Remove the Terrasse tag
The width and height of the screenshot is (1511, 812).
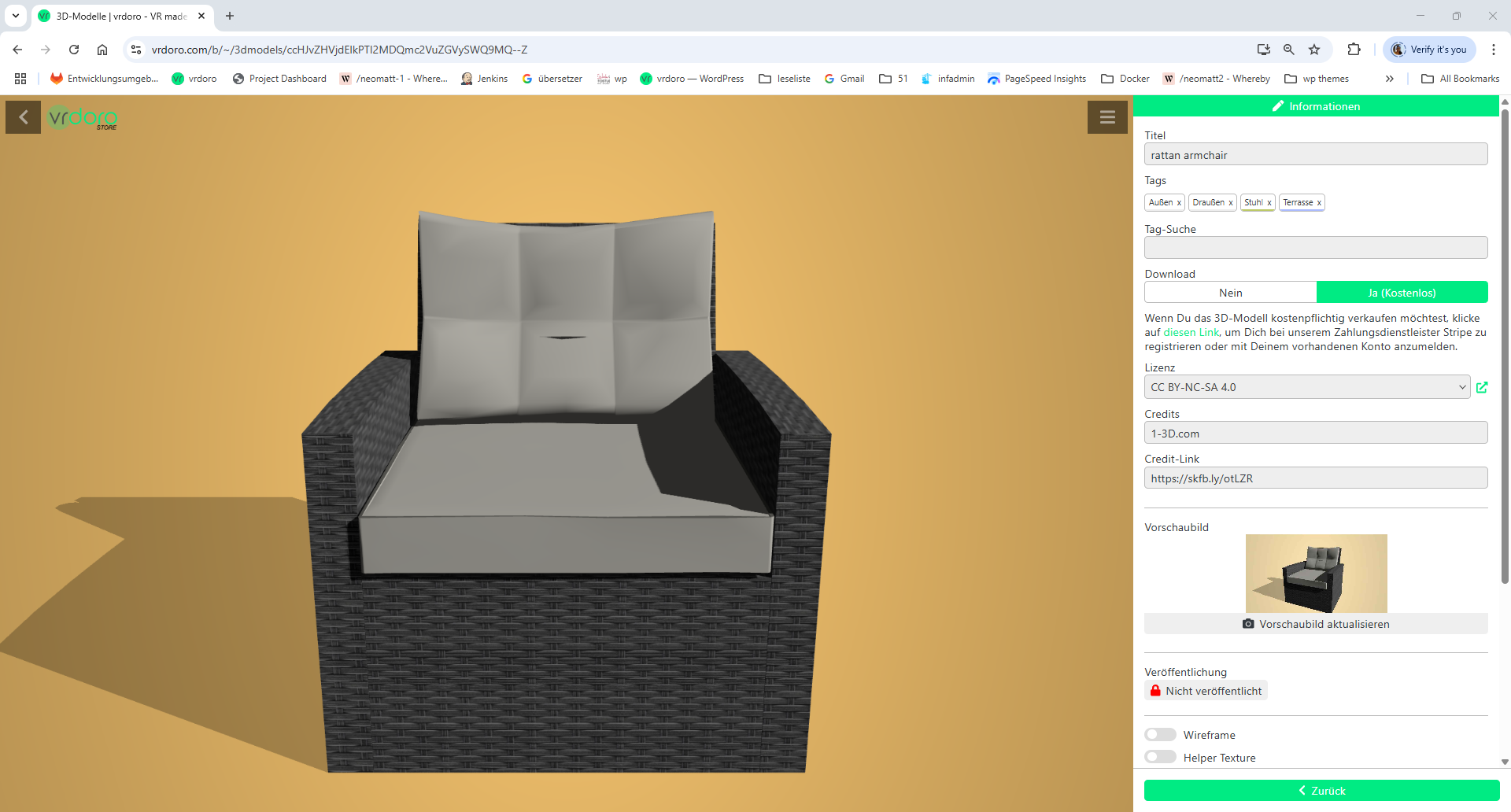(1319, 203)
